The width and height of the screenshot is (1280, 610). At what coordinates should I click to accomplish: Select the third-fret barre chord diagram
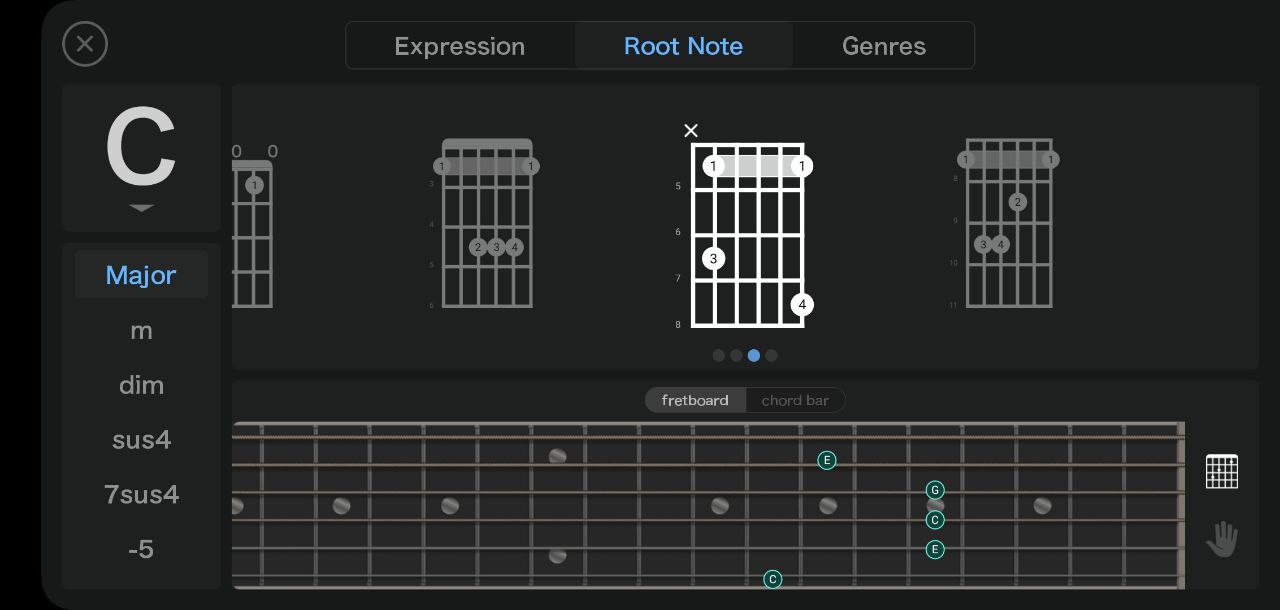[x=486, y=224]
